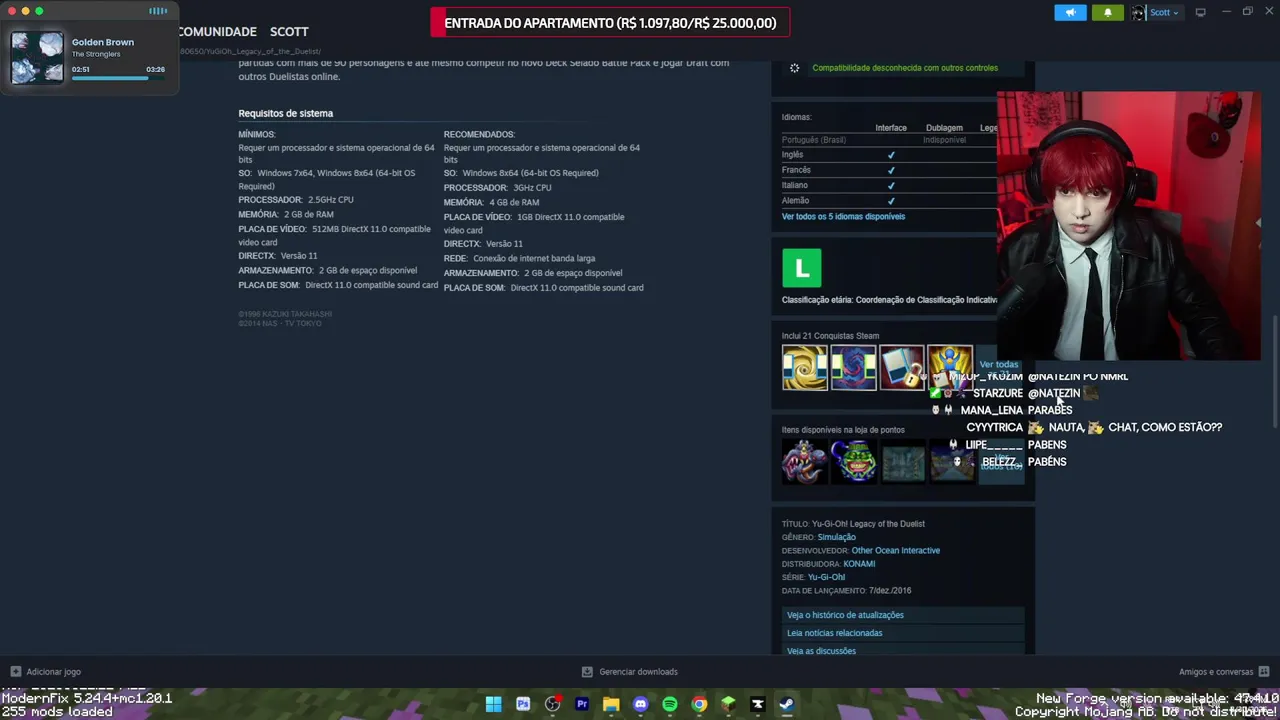This screenshot has height=720, width=1280.
Task: Open the purple monster points shop item
Action: (805, 461)
